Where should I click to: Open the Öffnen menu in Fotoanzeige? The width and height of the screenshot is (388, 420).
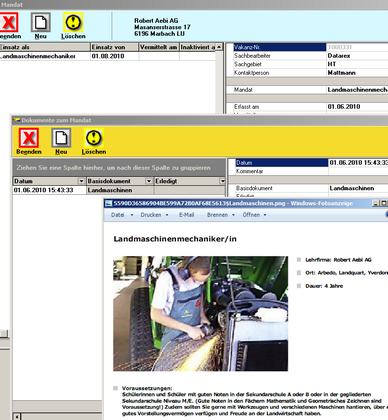click(x=254, y=215)
